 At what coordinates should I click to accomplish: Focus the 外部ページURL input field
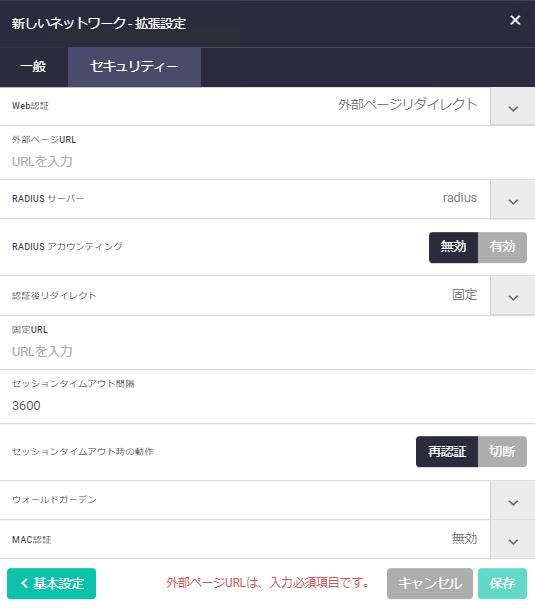point(268,161)
